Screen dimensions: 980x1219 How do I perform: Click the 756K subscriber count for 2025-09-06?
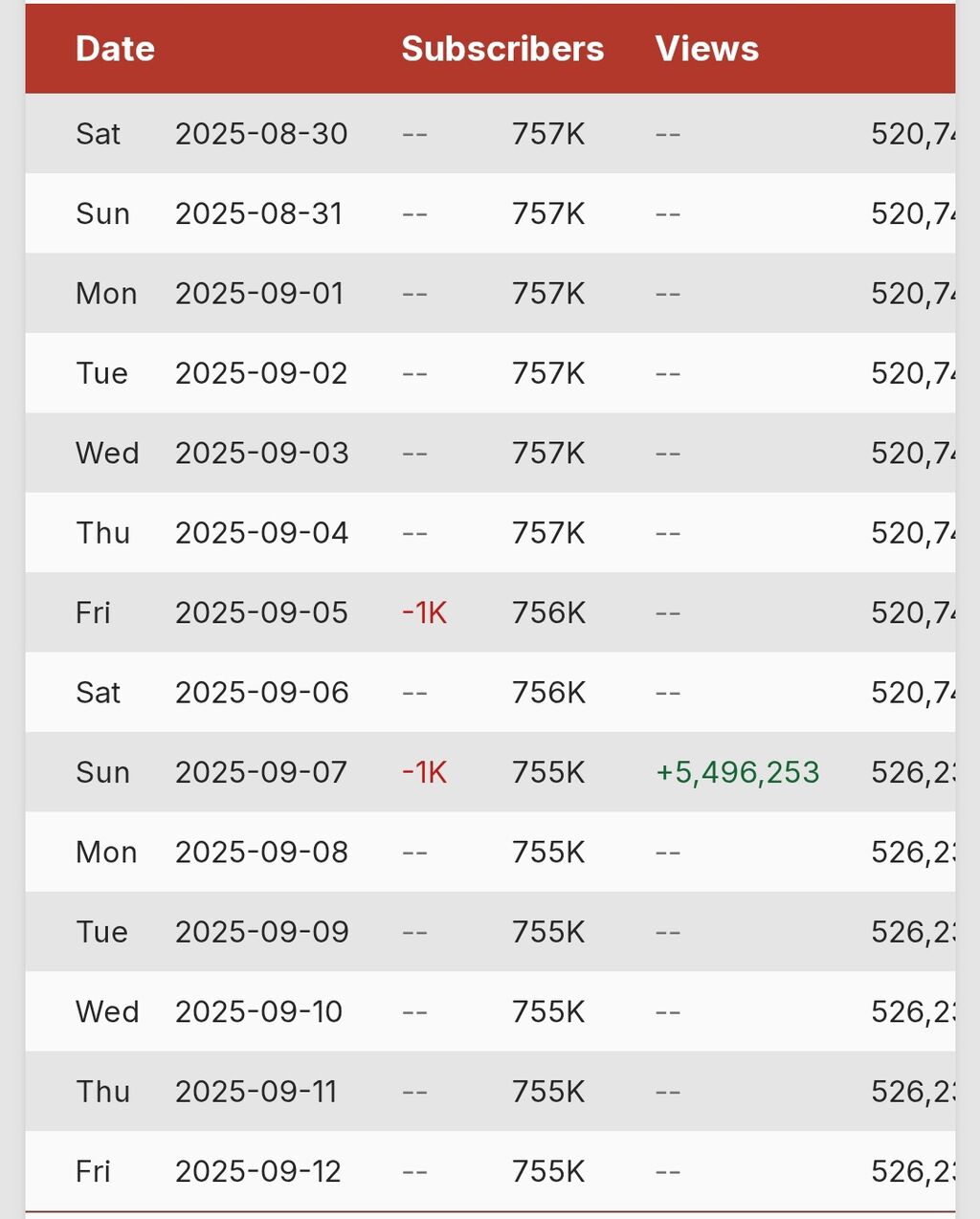[x=548, y=693]
